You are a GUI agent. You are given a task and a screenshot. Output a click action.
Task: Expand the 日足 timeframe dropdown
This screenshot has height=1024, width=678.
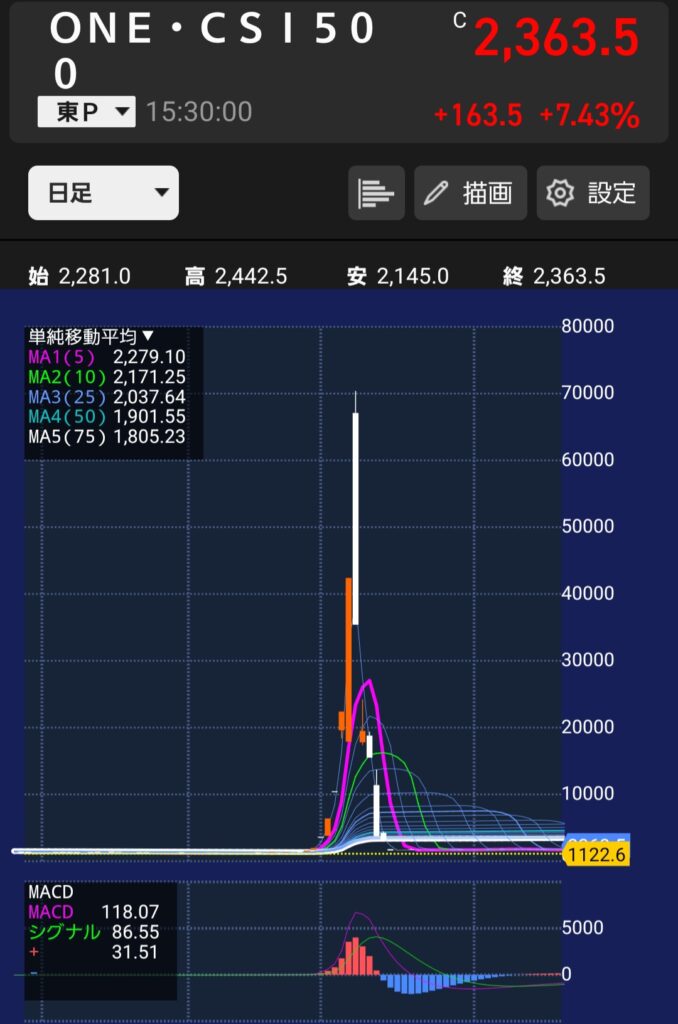[x=103, y=193]
